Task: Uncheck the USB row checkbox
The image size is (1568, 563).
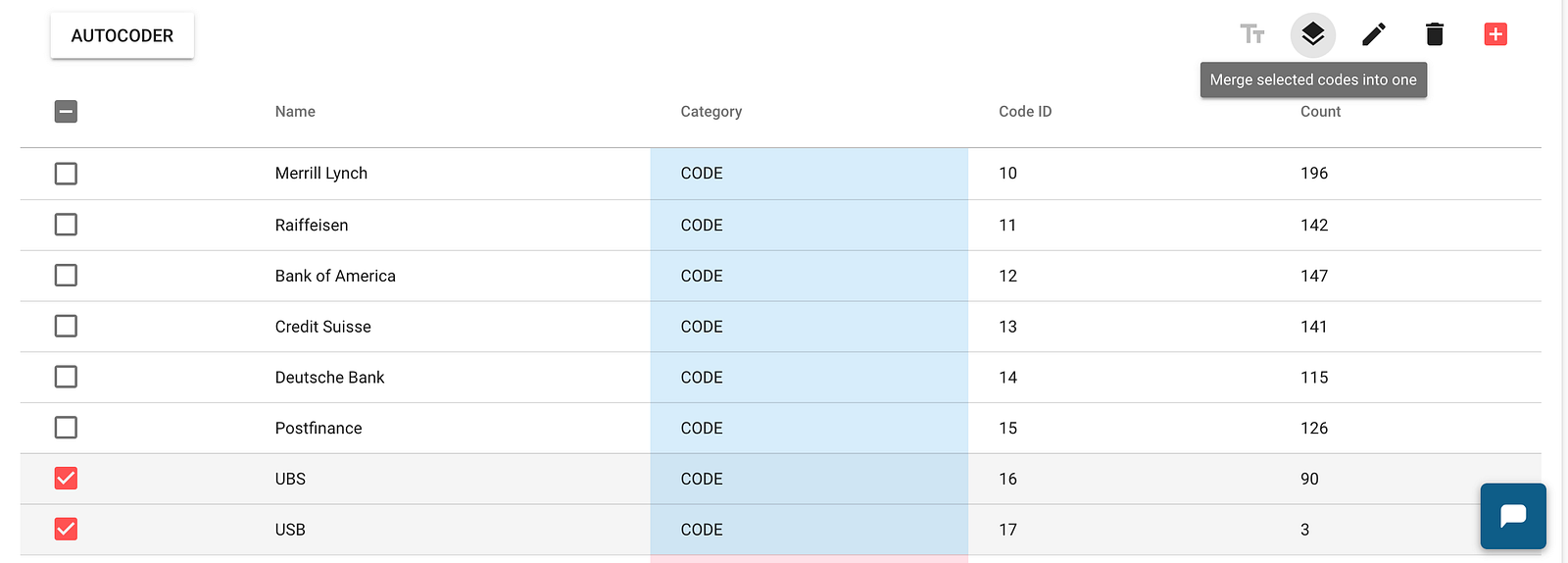Action: point(66,530)
